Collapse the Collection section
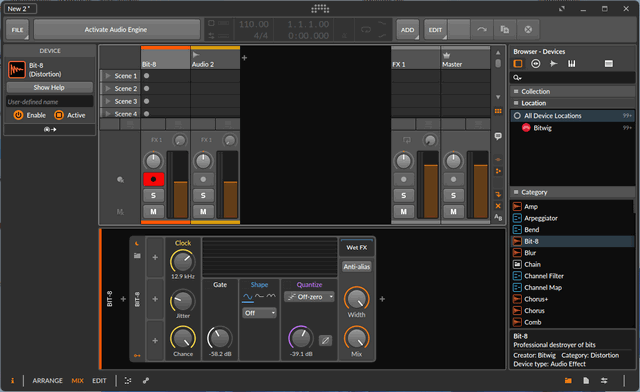This screenshot has width=640, height=392. [573, 91]
